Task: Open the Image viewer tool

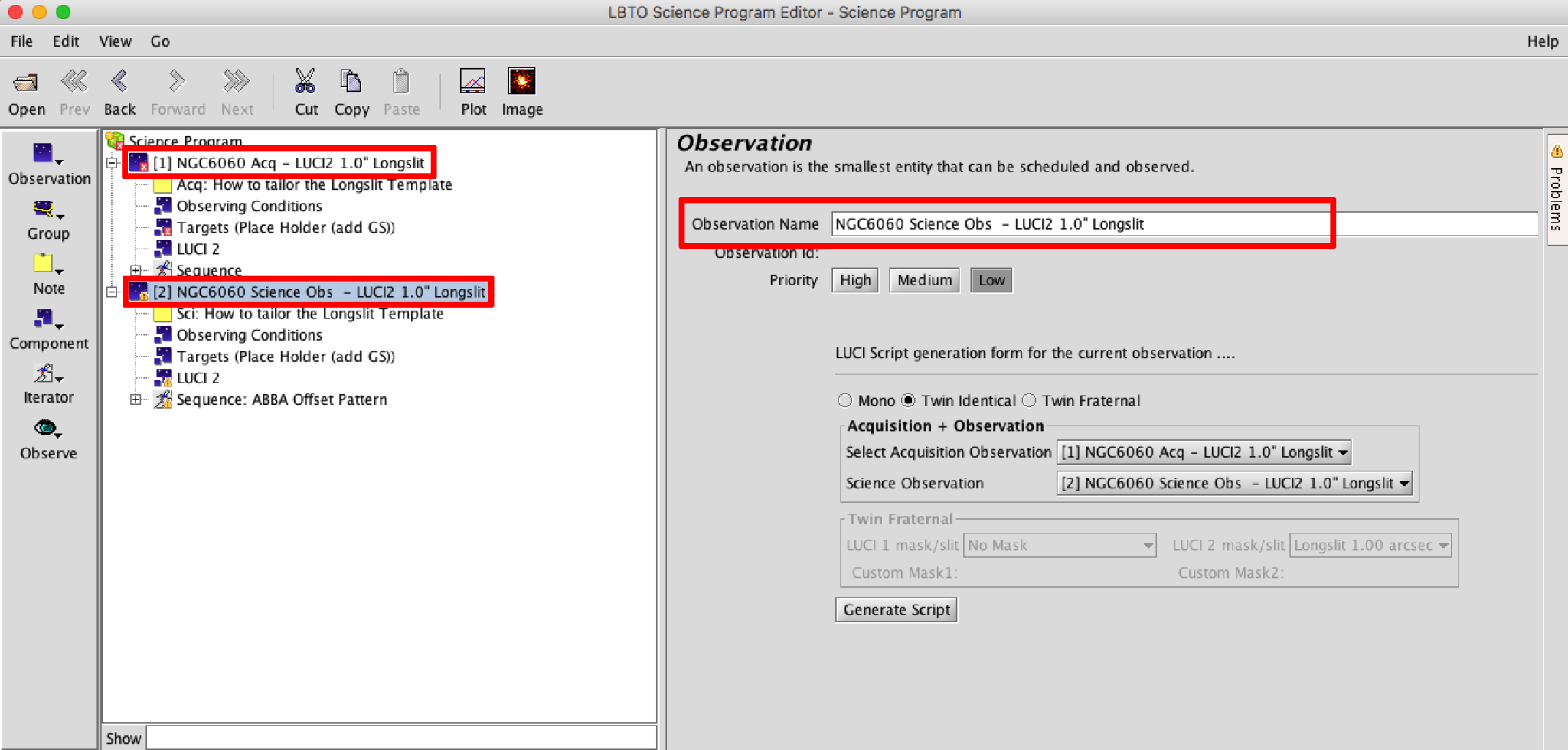Action: point(521,81)
